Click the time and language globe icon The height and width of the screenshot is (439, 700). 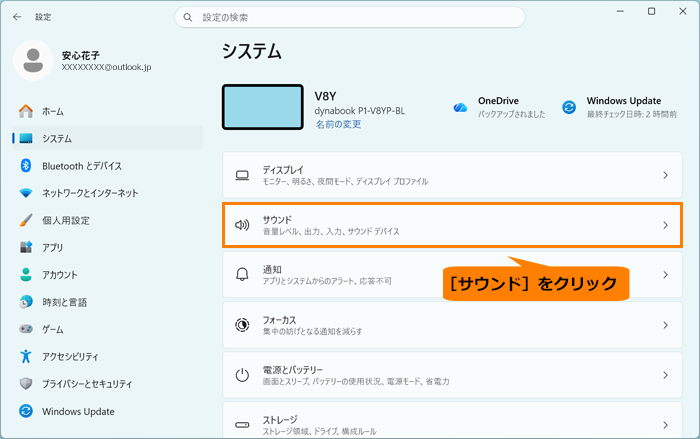(26, 302)
